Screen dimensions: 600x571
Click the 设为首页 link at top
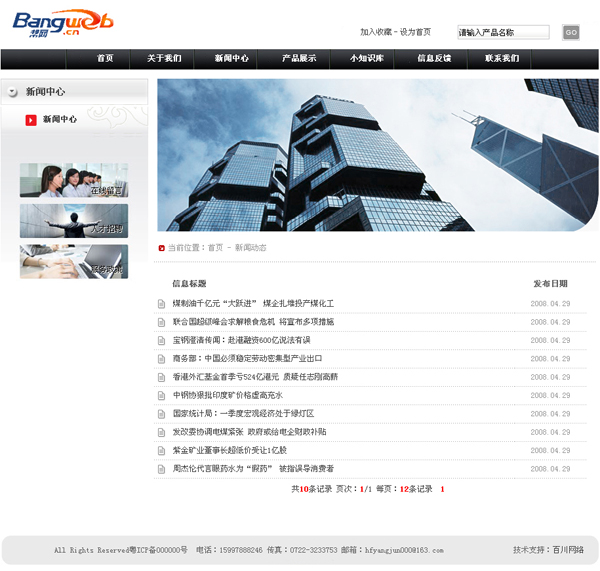click(415, 32)
